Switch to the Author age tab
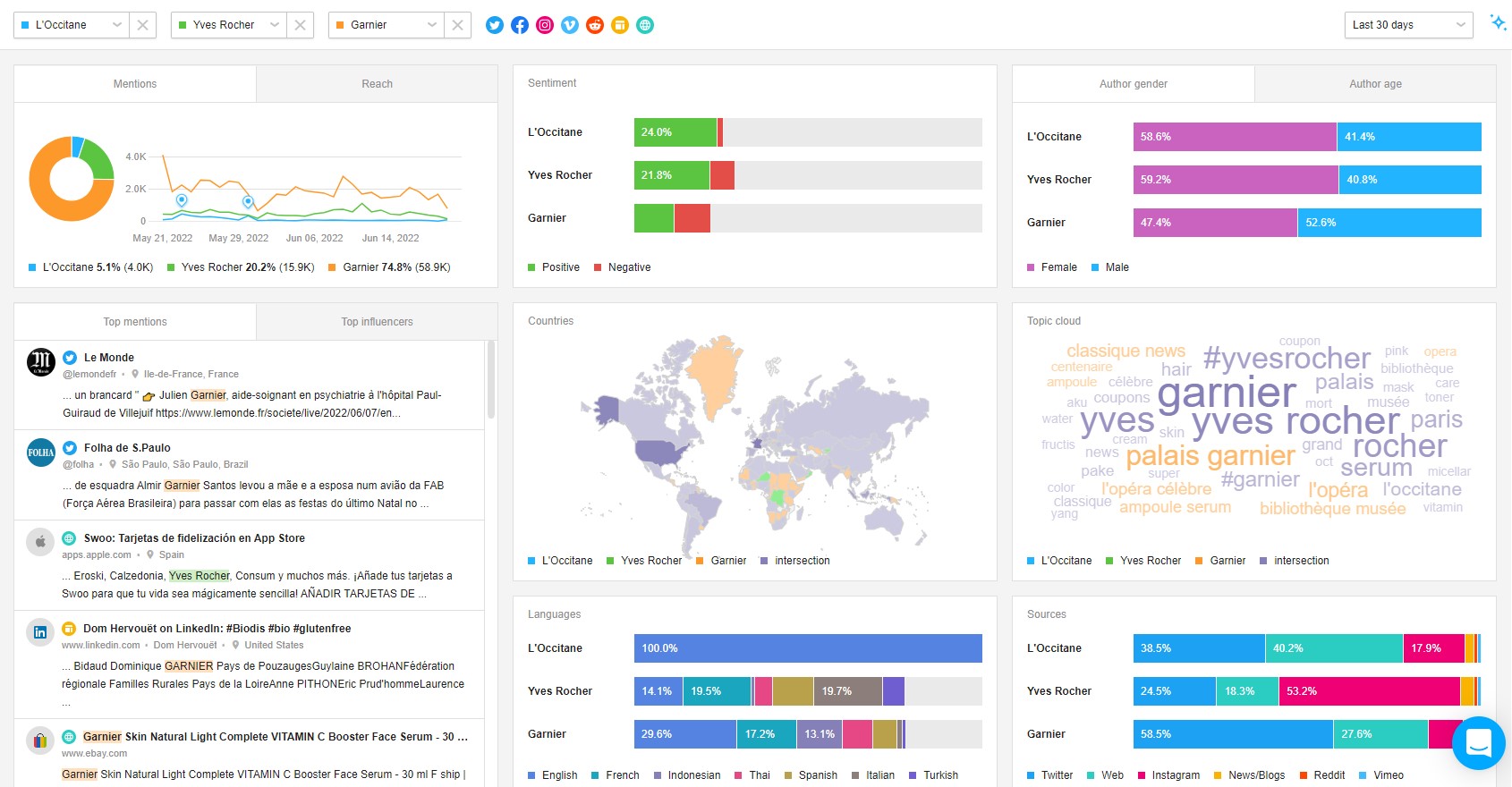This screenshot has width=1512, height=787. tap(1375, 84)
